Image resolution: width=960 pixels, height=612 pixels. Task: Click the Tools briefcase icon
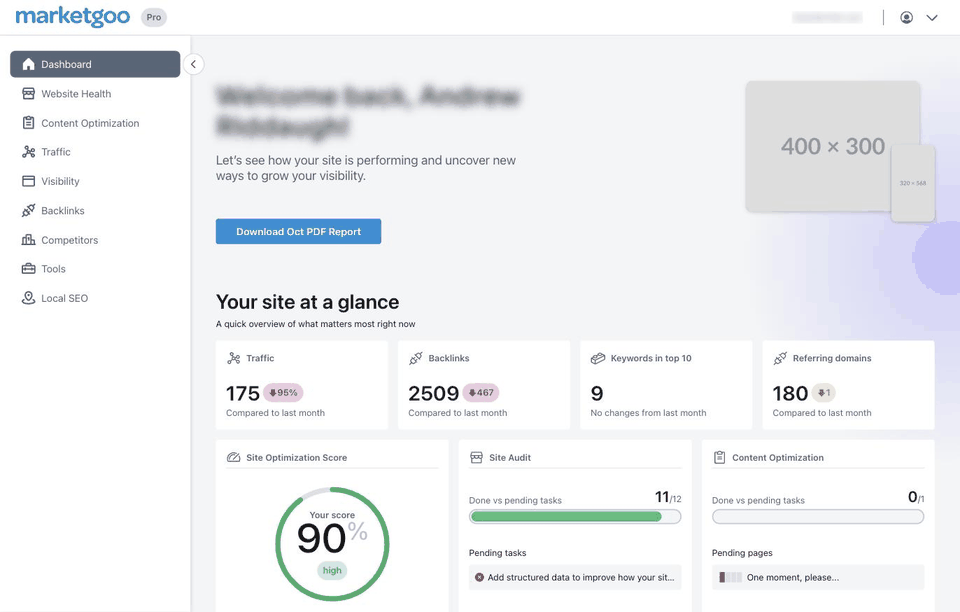point(28,269)
